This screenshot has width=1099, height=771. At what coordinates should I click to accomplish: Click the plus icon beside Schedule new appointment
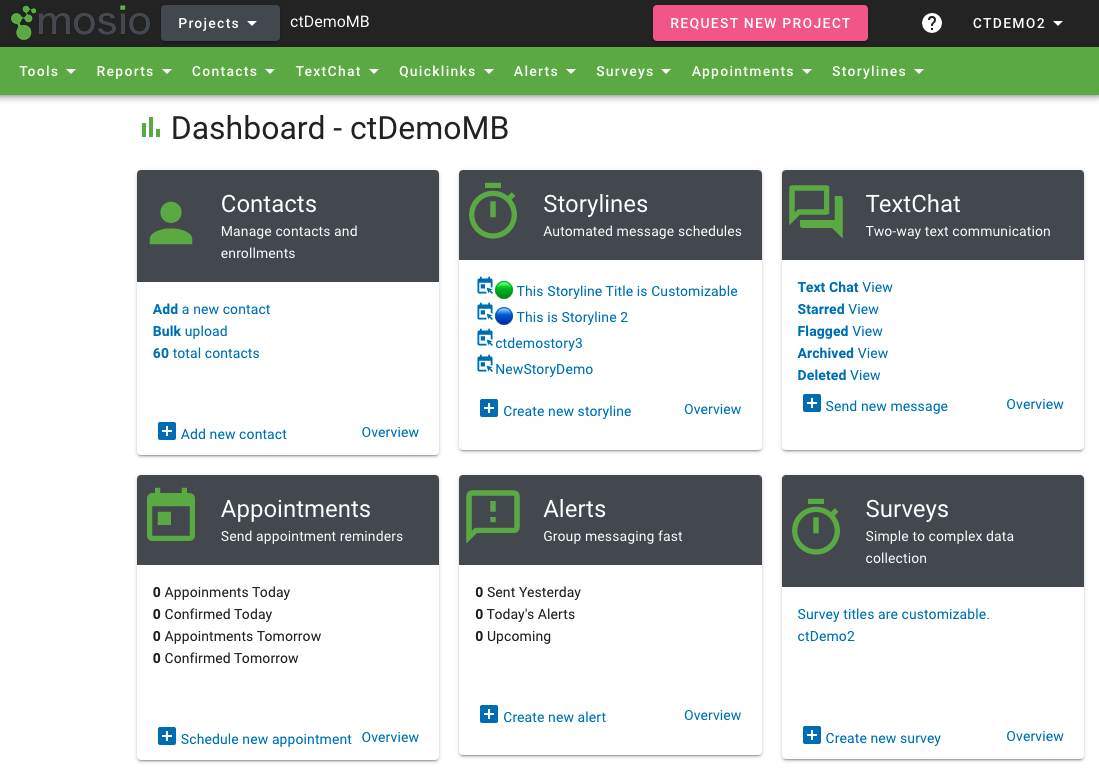coord(167,737)
